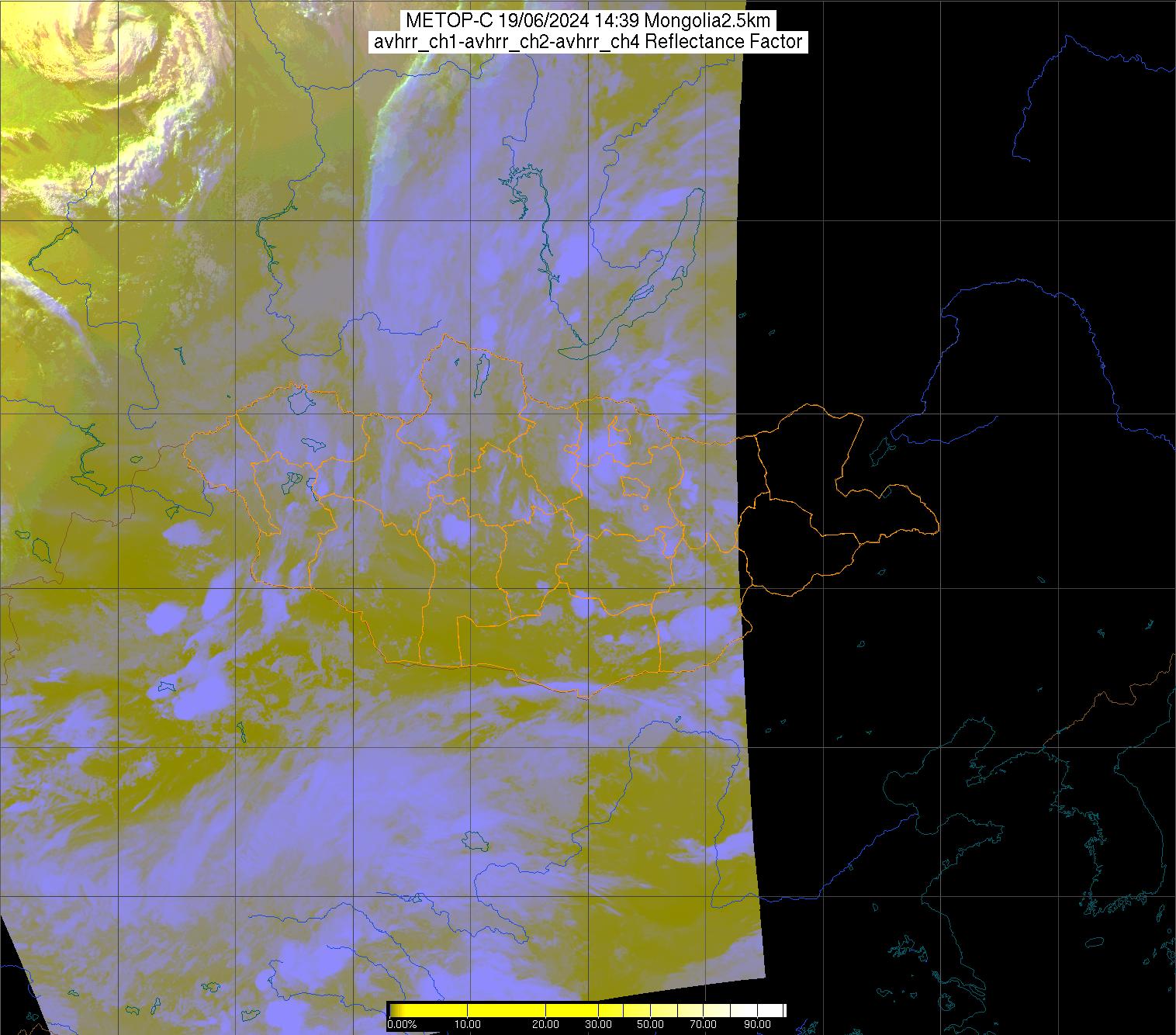Screen dimensions: 1176x1035
Task: Click the "0.00%" colorbar label
Action: click(x=402, y=1024)
